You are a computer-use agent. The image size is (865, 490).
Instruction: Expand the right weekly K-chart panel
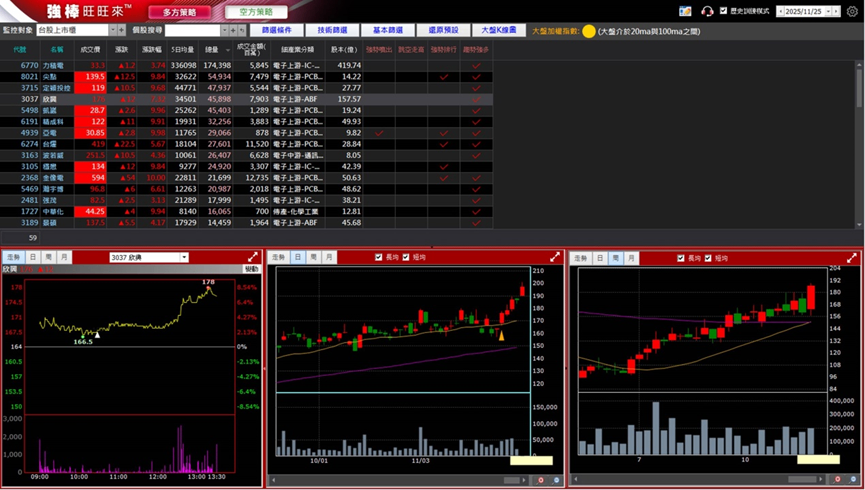click(x=852, y=258)
